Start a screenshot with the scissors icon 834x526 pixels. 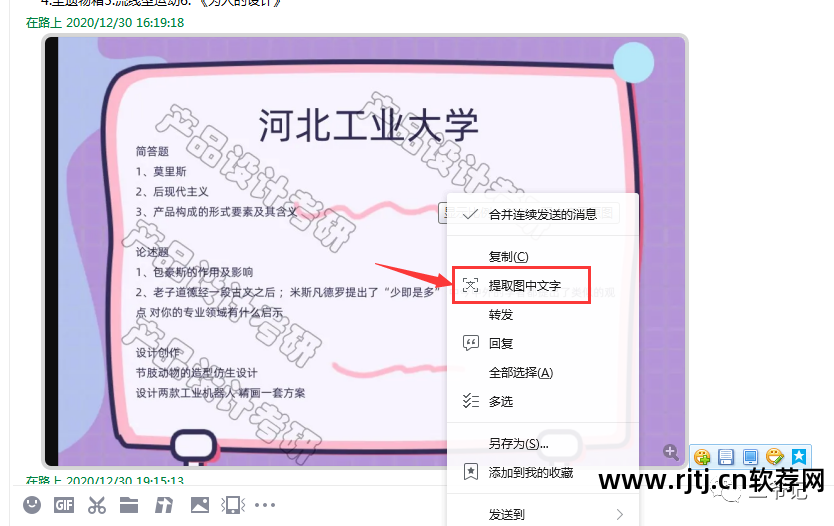click(97, 505)
